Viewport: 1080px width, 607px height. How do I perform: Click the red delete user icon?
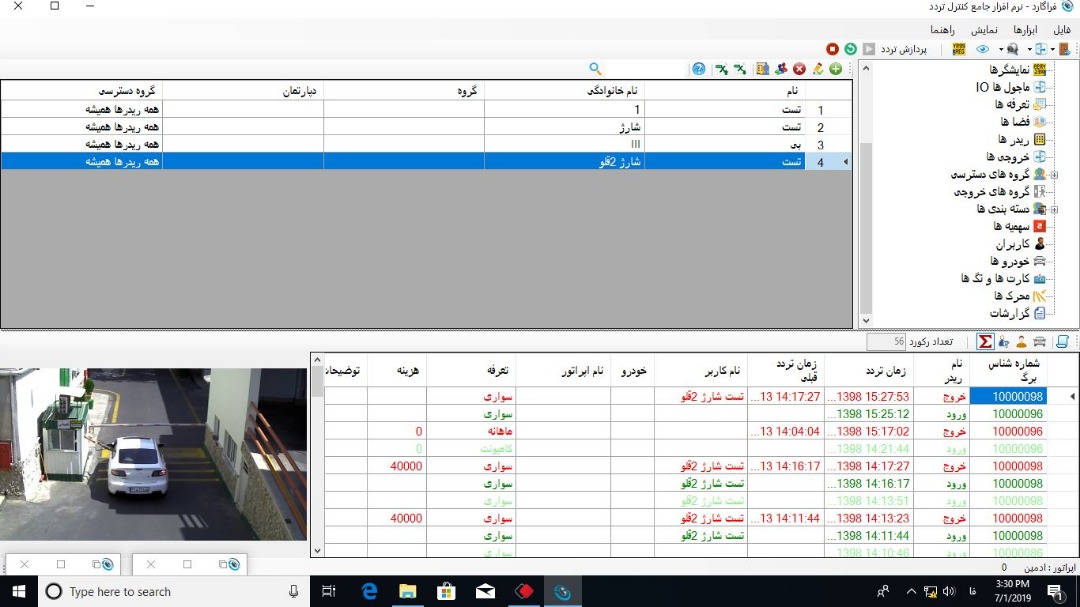(x=799, y=69)
